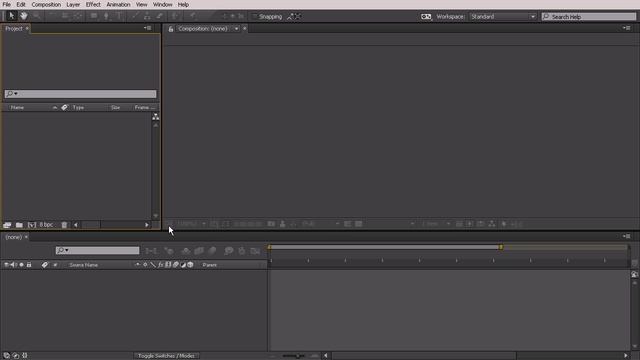
Task: Select the Zoom magnifier tool
Action: point(37,16)
